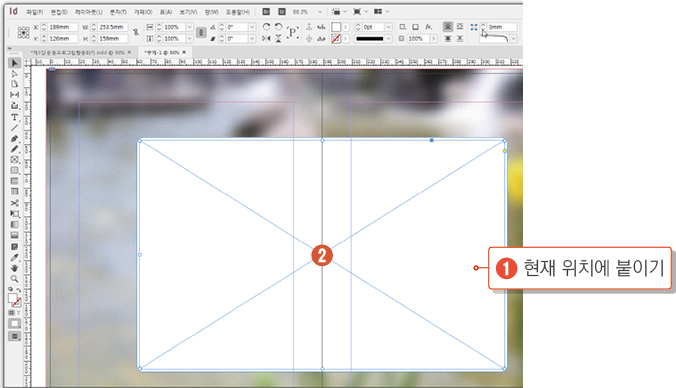This screenshot has height=388, width=676.
Task: Click the Y position stepper arrows
Action: pos(44,38)
